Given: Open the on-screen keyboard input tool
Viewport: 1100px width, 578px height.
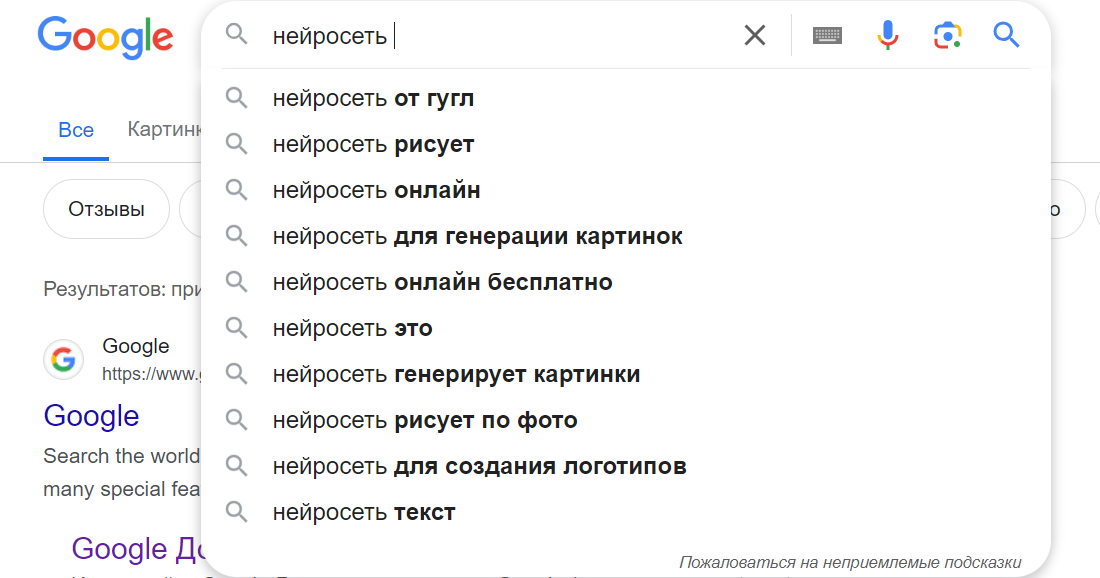Looking at the screenshot, I should (827, 36).
